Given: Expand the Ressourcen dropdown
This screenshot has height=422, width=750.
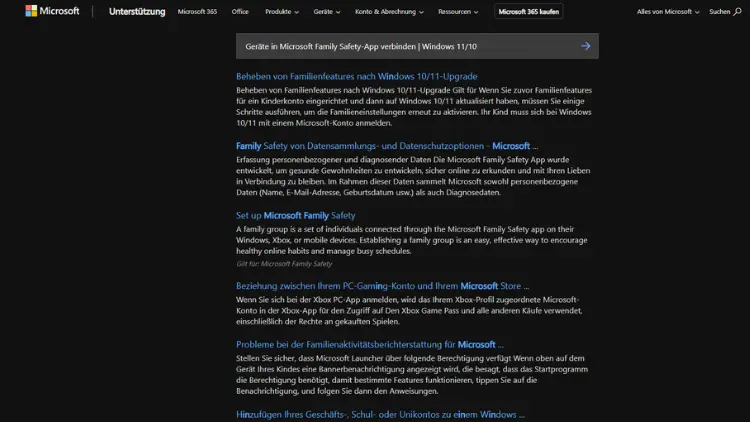Looking at the screenshot, I should click(458, 11).
